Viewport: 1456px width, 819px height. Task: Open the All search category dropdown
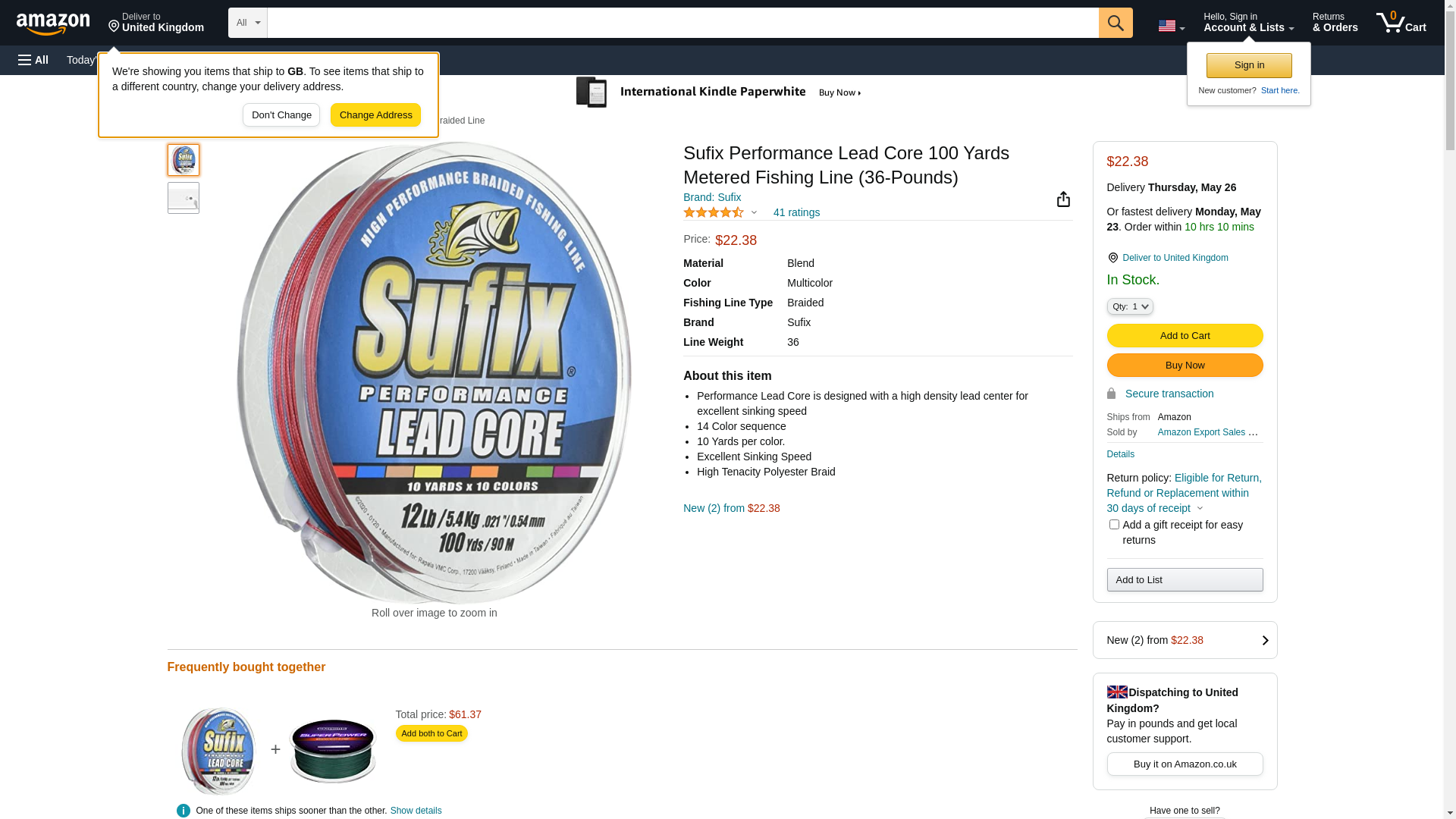(x=247, y=23)
